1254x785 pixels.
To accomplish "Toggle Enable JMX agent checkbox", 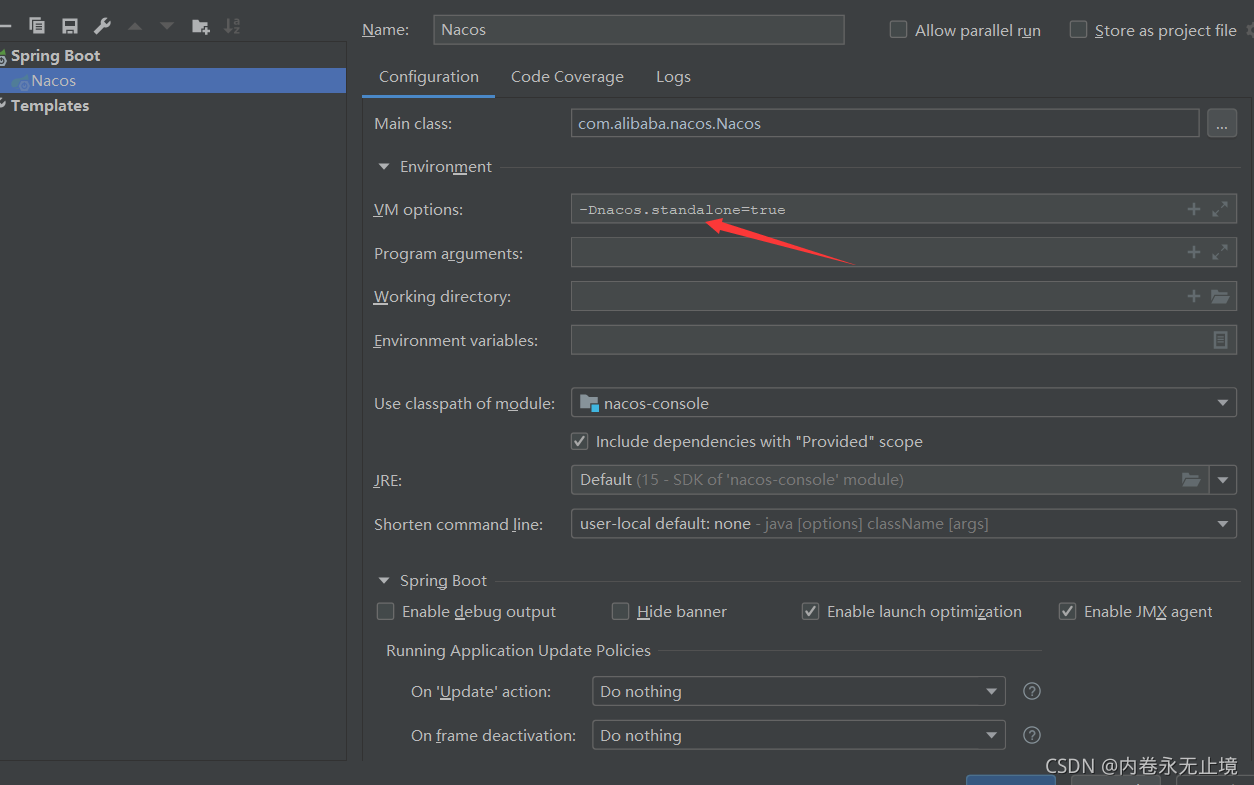I will tap(1067, 611).
